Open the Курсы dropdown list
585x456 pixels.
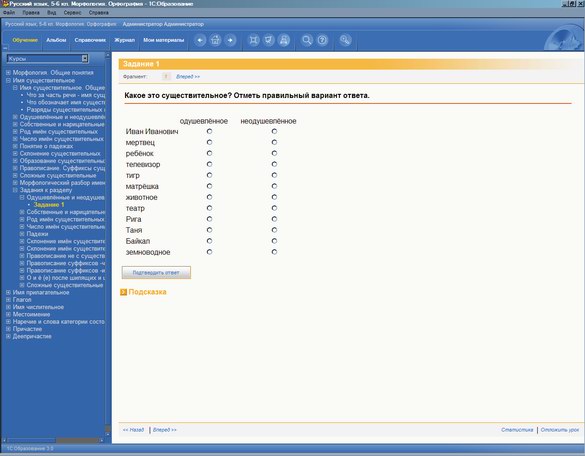pos(85,59)
